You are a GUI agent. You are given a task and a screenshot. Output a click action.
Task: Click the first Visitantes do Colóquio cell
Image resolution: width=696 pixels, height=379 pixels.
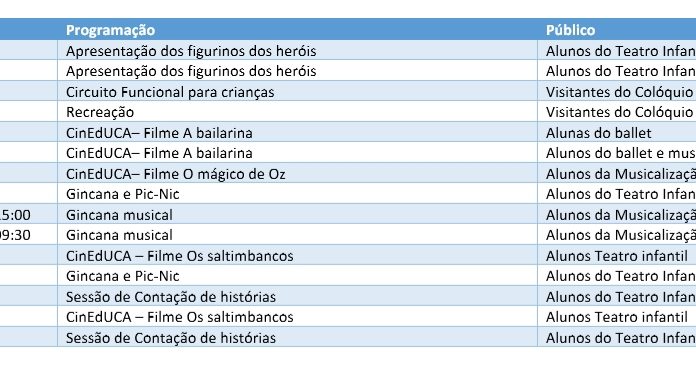(x=617, y=92)
